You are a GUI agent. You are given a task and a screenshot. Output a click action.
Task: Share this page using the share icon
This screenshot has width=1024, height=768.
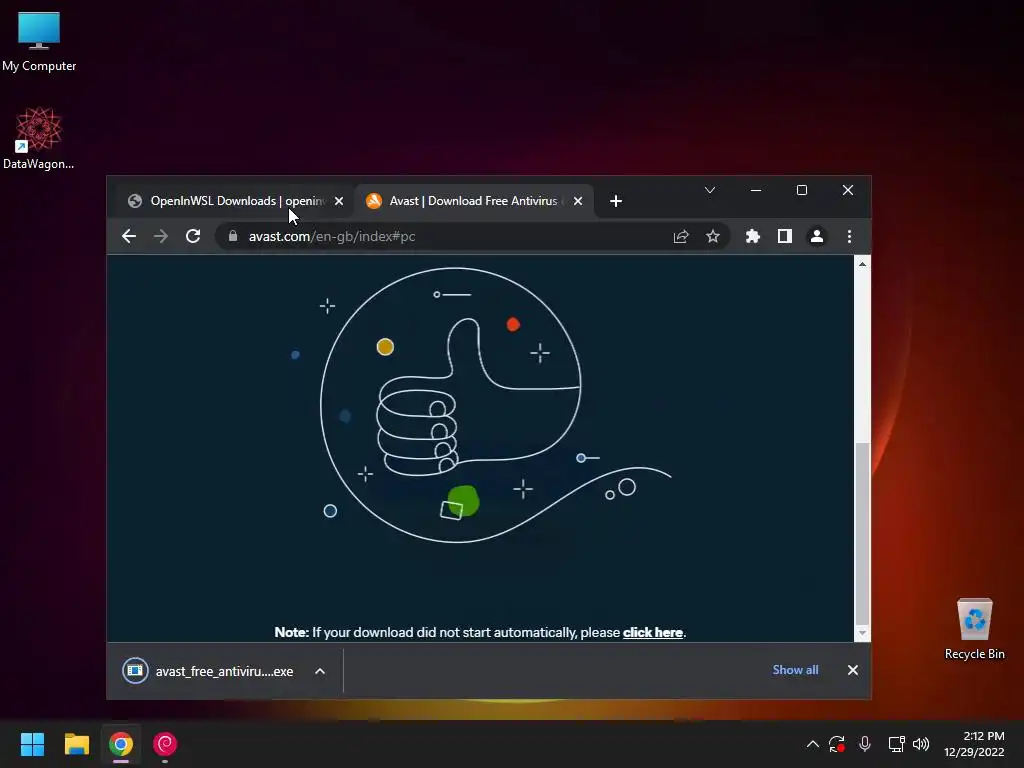(681, 236)
